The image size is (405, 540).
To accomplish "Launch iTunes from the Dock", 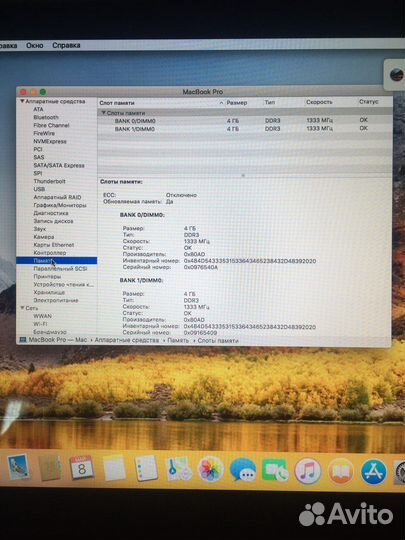I will pyautogui.click(x=308, y=471).
